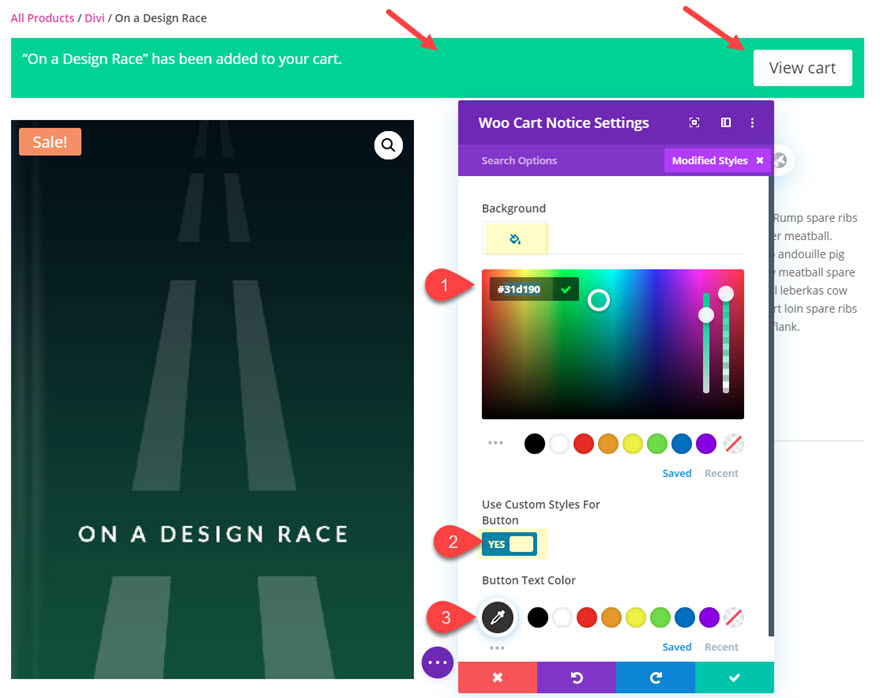Click the product image zoom magnifier icon
880x698 pixels.
(388, 145)
